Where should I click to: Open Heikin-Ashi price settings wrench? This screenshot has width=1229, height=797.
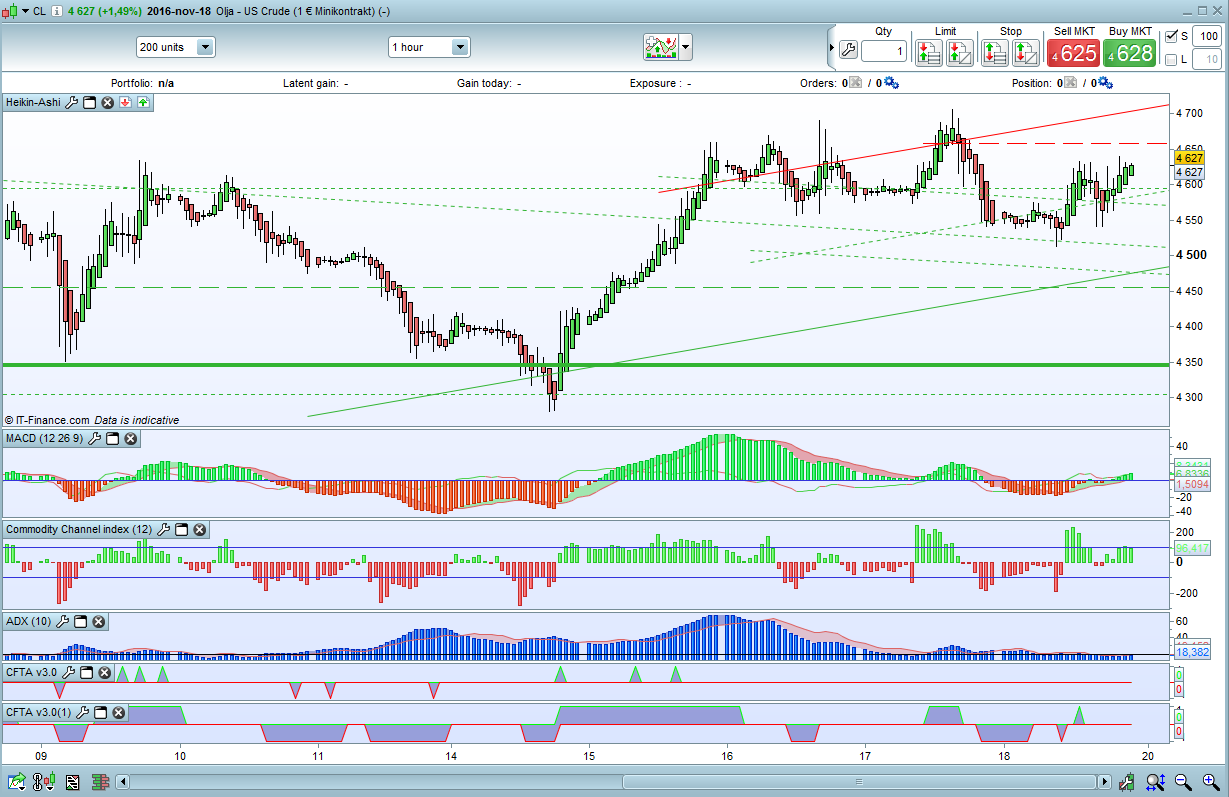tap(71, 102)
